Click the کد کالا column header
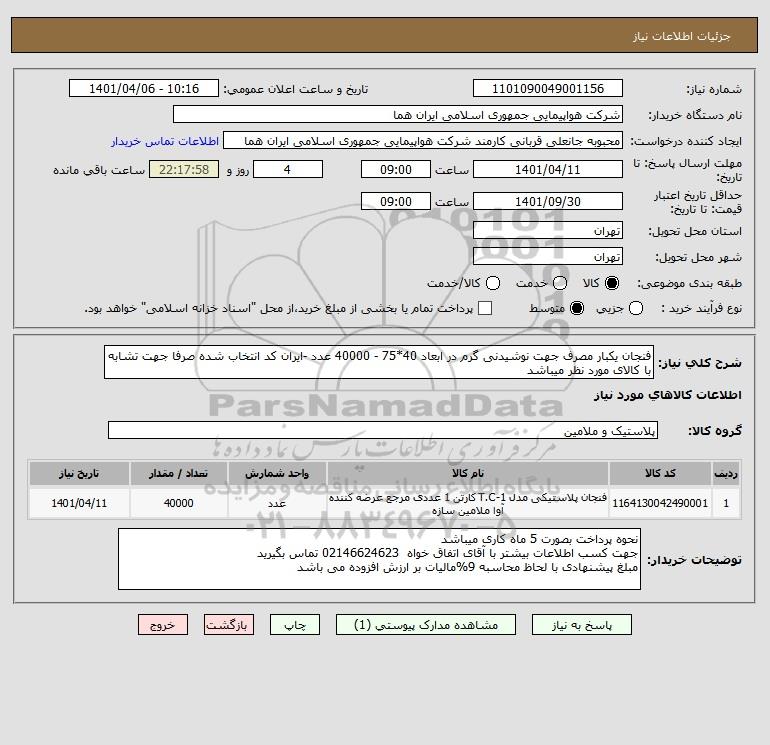The width and height of the screenshot is (770, 745). coord(660,473)
